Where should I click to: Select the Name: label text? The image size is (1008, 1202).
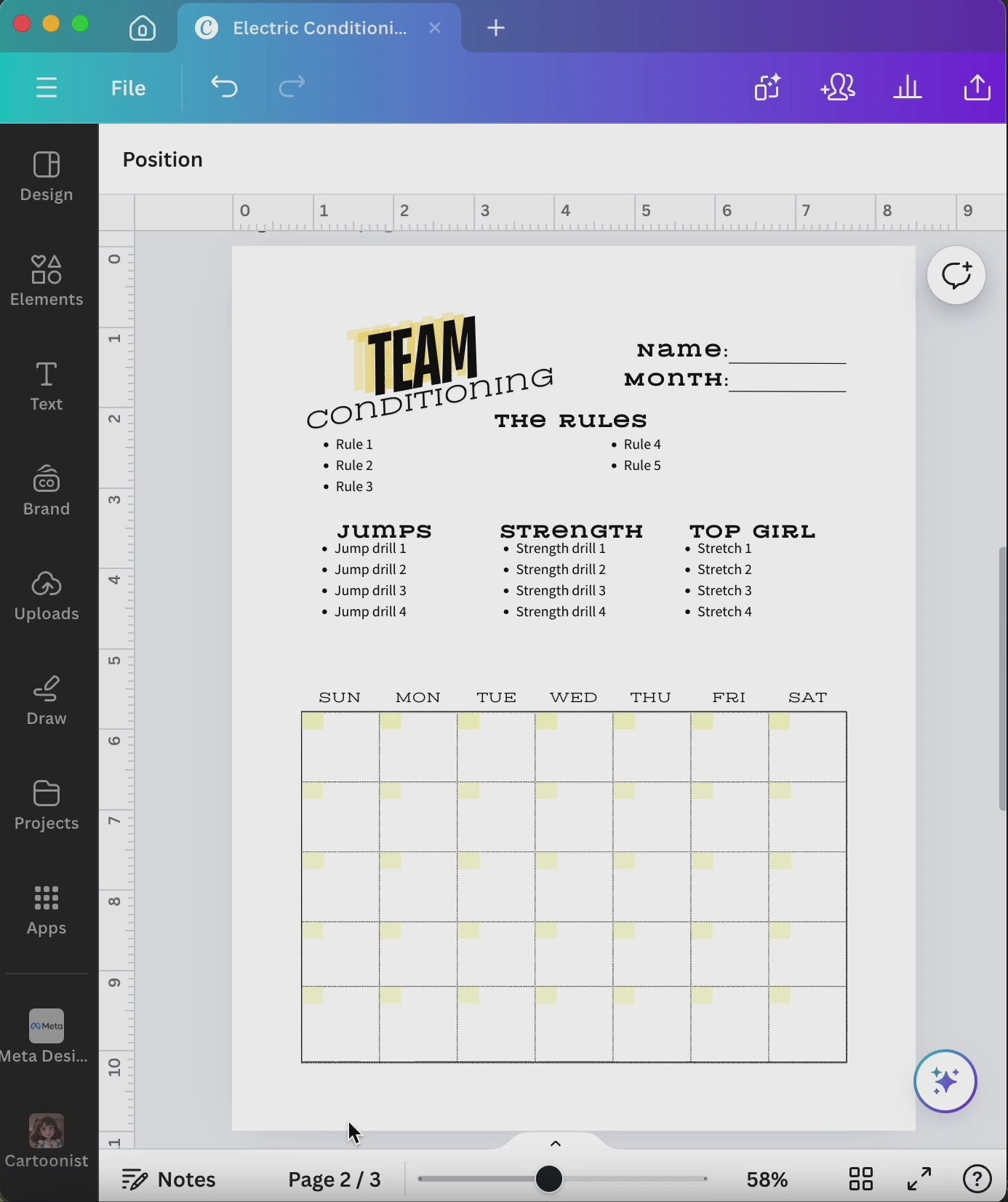682,350
